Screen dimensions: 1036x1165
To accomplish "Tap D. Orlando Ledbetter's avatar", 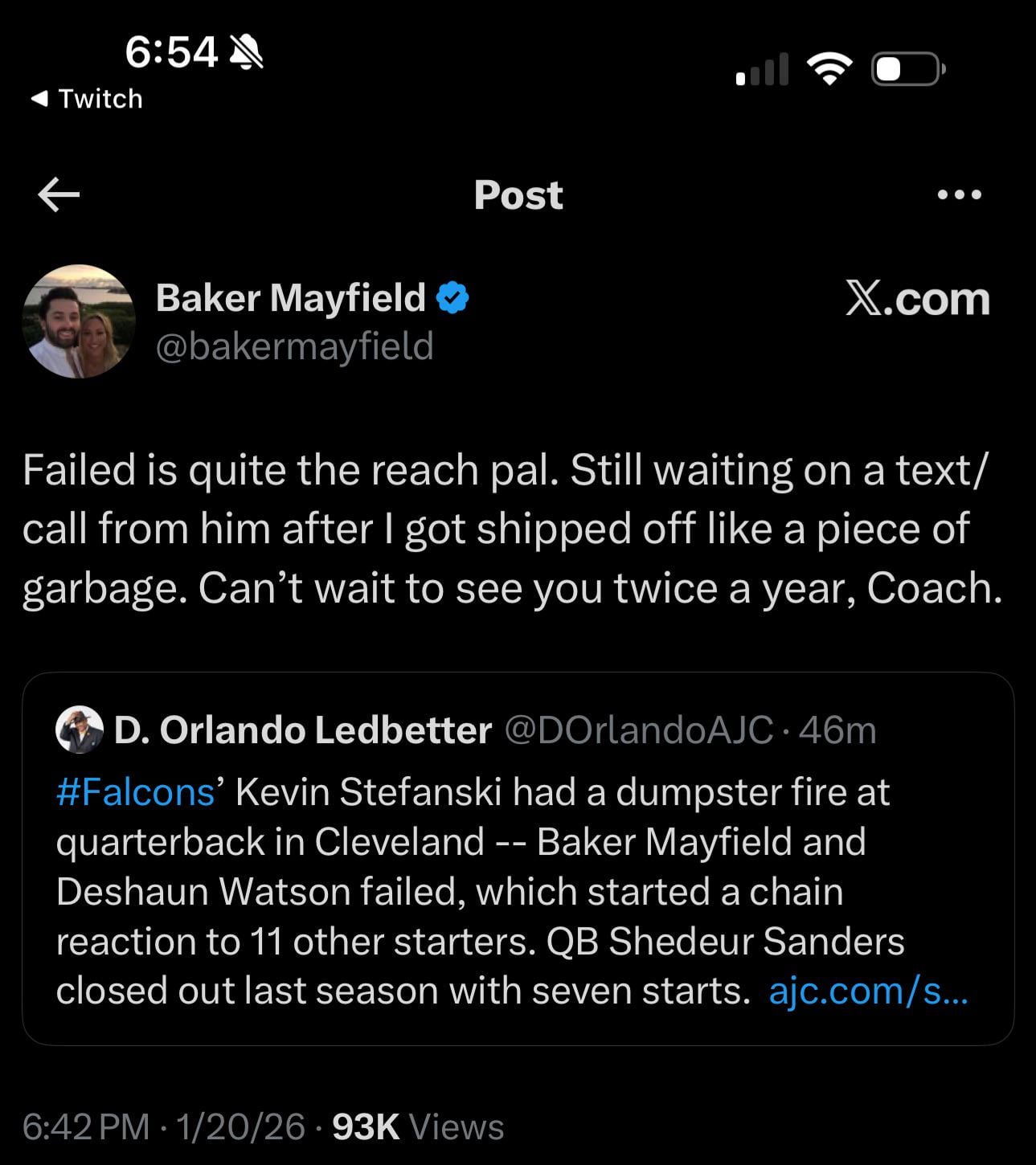I will (x=79, y=730).
